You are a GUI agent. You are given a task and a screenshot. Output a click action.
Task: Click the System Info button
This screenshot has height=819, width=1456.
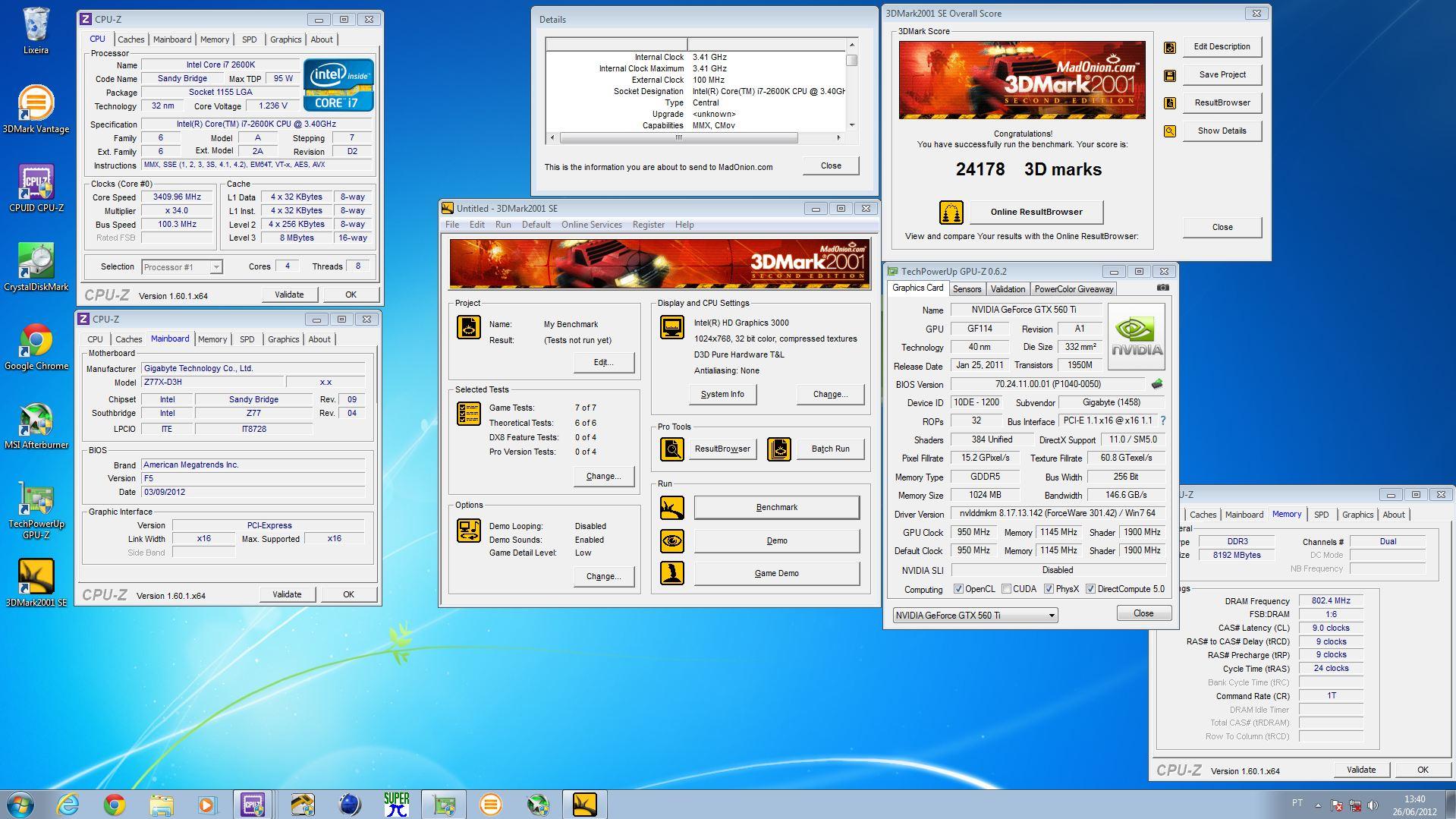click(x=722, y=395)
